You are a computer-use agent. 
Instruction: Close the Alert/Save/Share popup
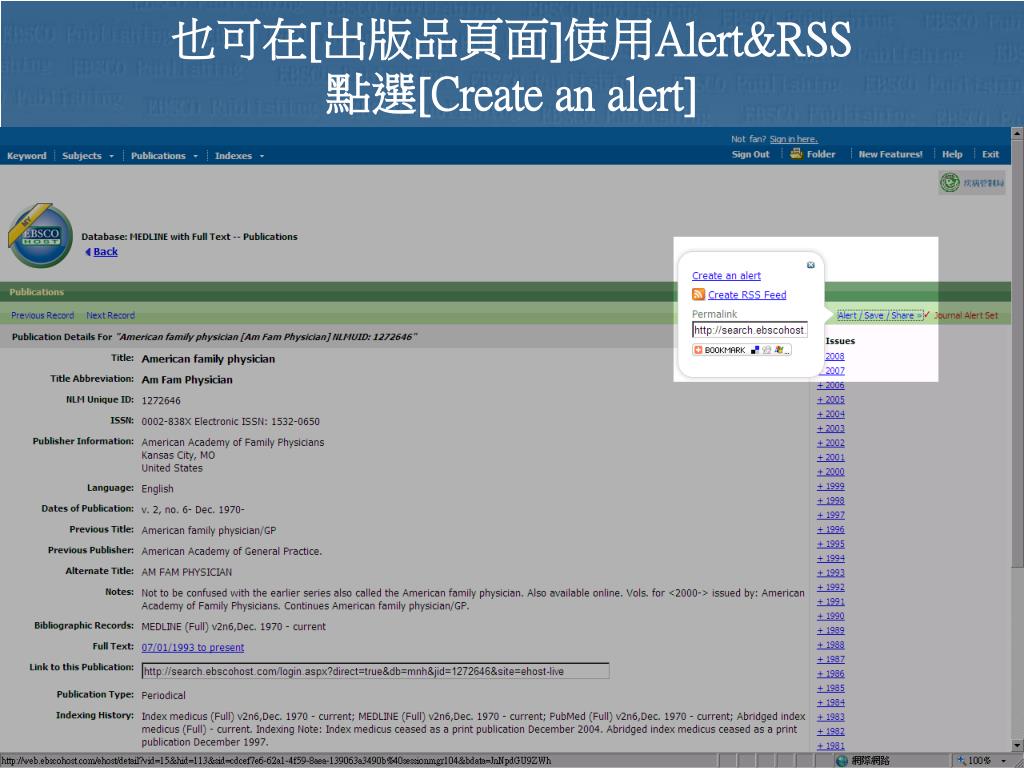(810, 265)
